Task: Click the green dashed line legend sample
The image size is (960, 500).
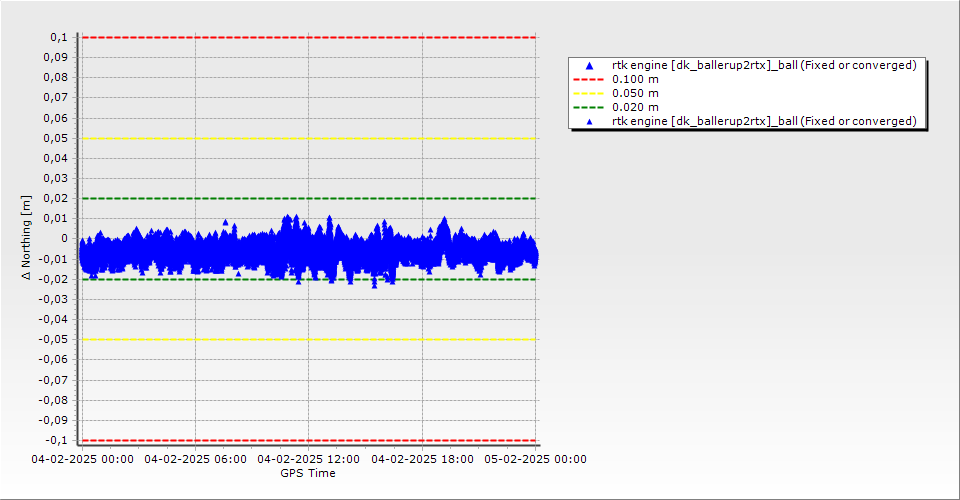Action: point(588,108)
